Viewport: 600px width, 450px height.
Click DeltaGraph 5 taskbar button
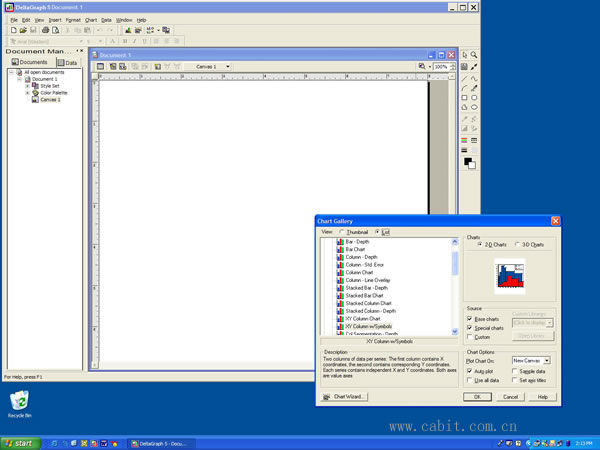click(x=161, y=444)
